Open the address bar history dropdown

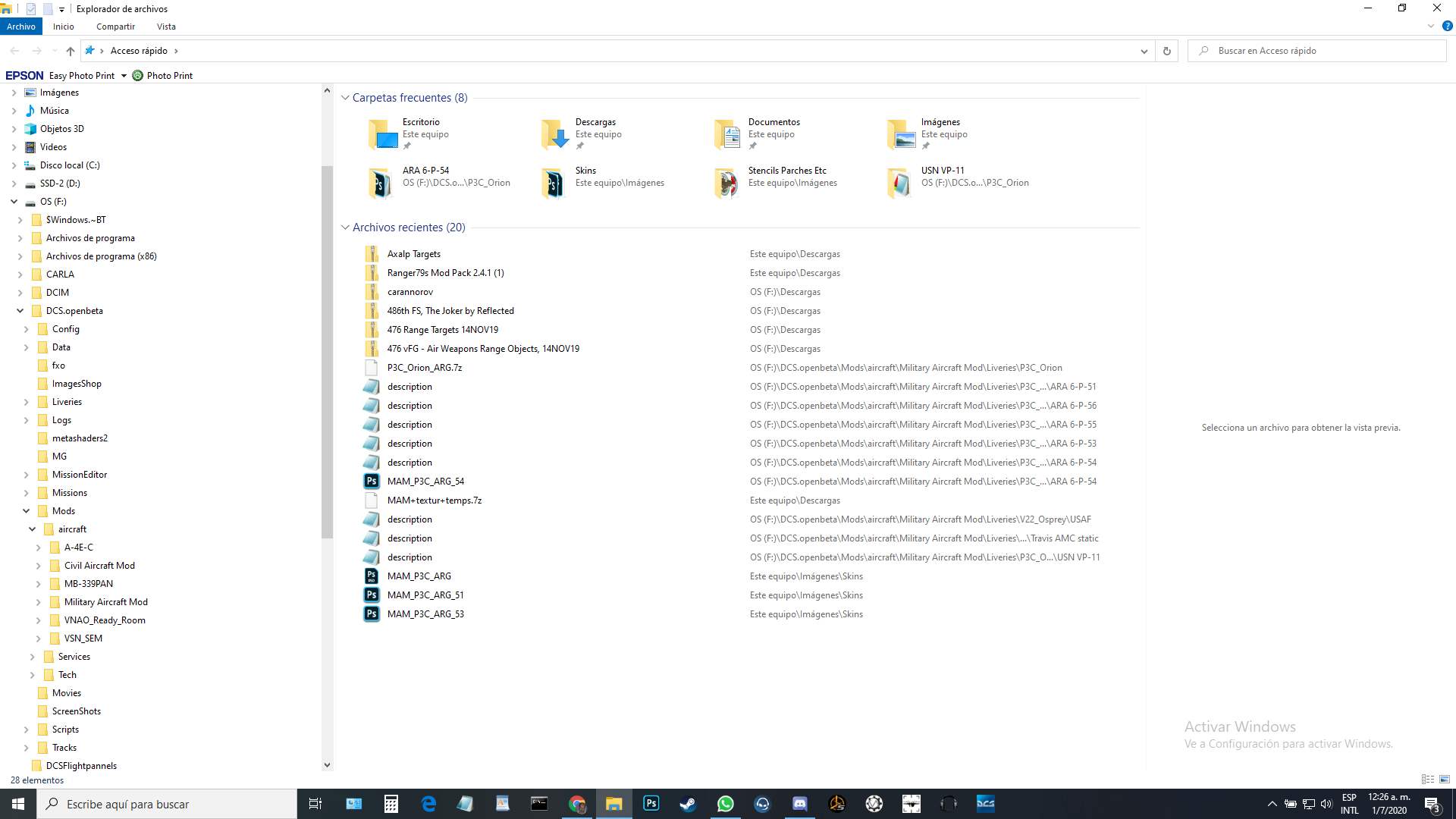tap(1144, 51)
